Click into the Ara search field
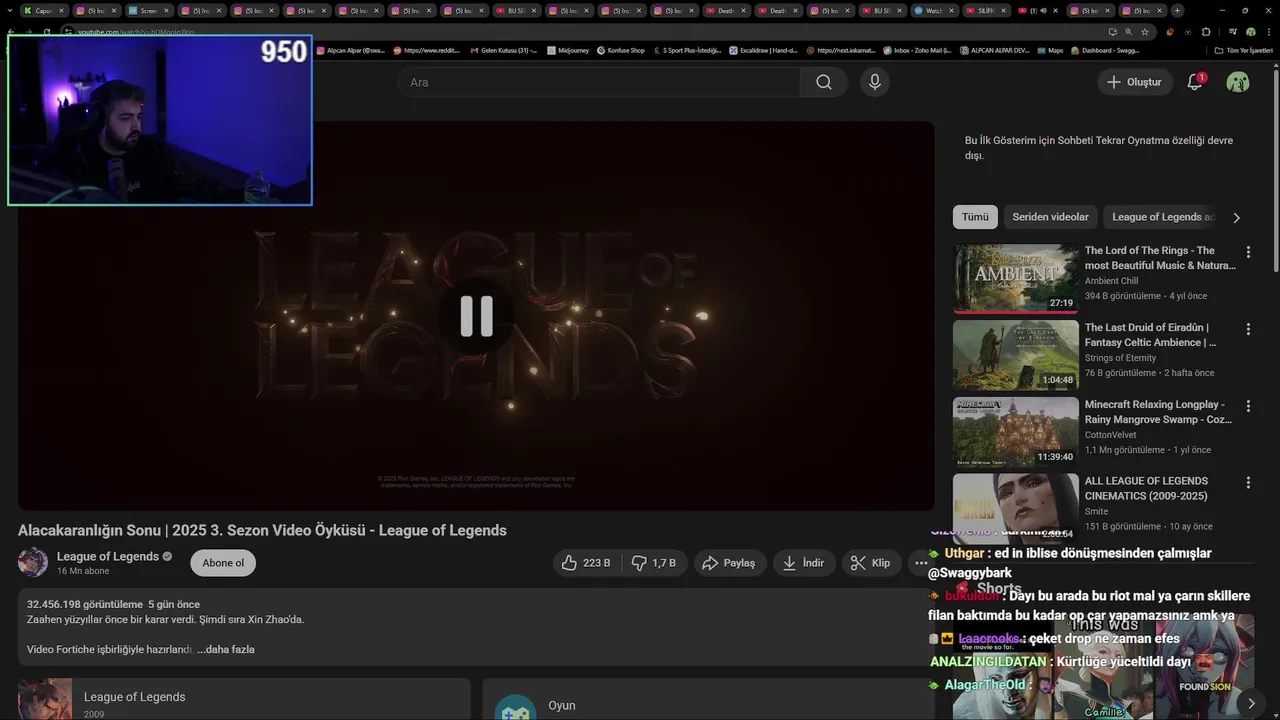This screenshot has height=720, width=1280. (x=600, y=82)
